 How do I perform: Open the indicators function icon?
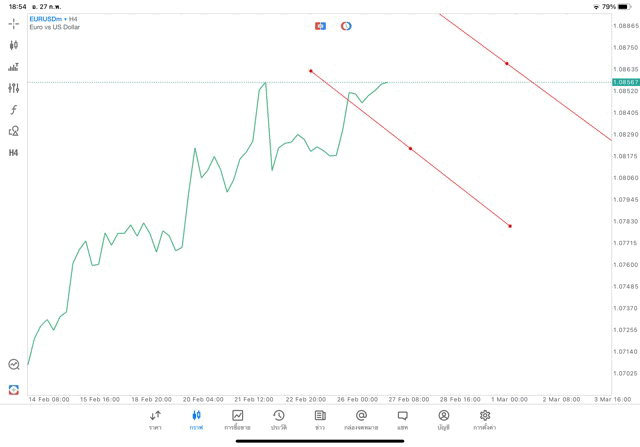point(13,109)
